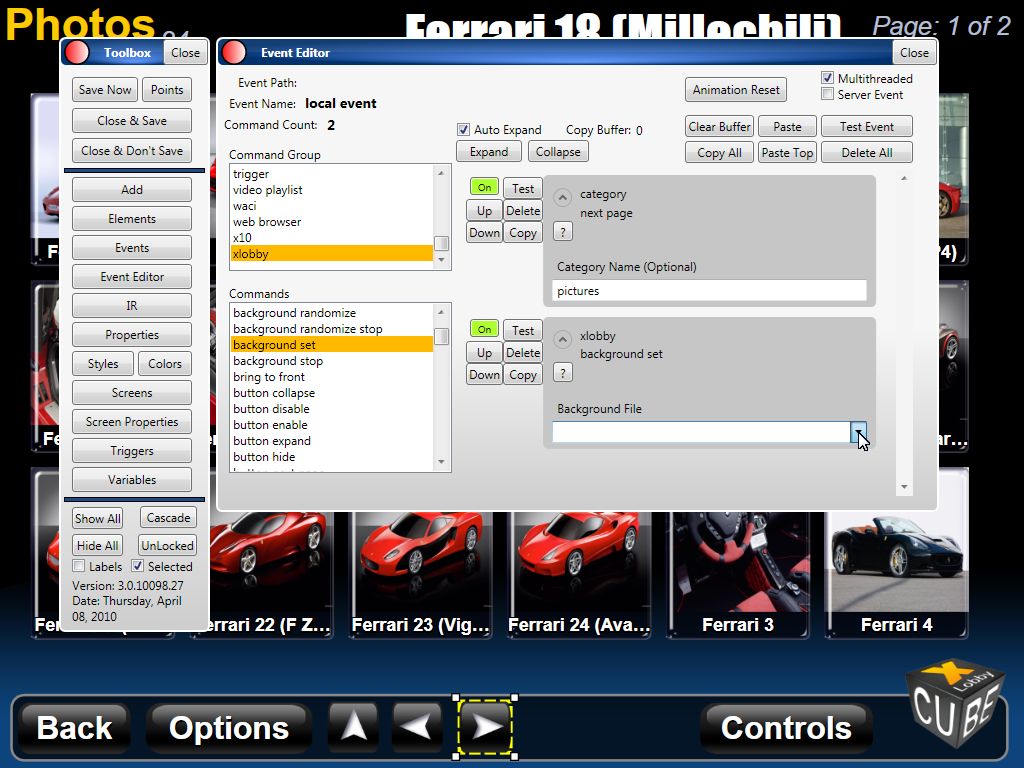Click the command panel scrollbar down arrow
The height and width of the screenshot is (768, 1024).
904,487
